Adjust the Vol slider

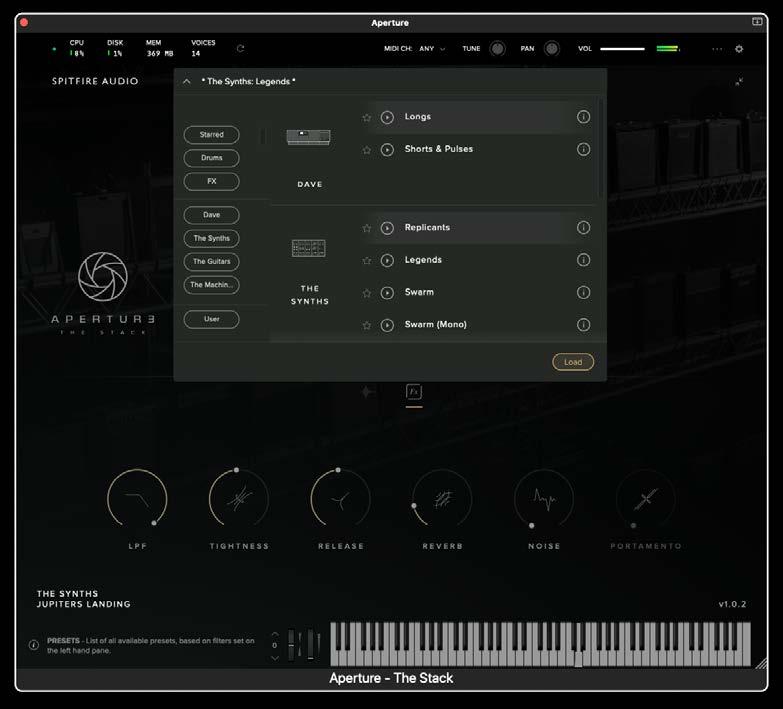click(622, 49)
